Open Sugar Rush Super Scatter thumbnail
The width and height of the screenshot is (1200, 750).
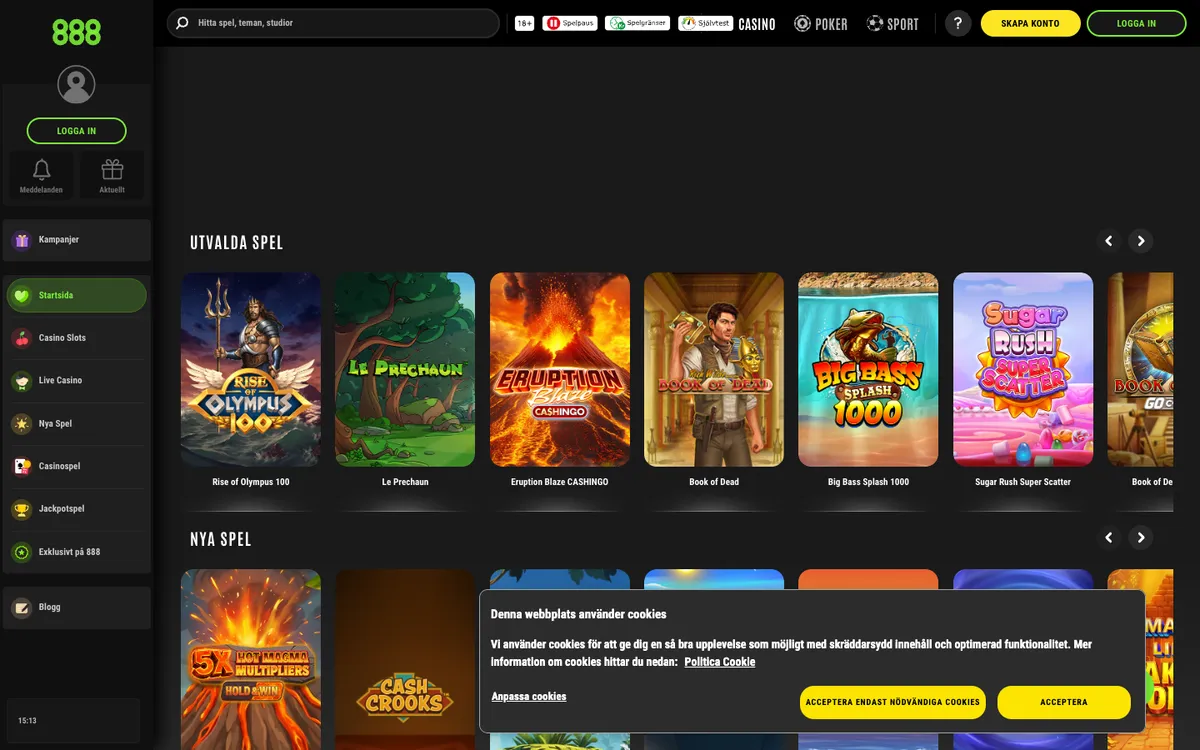[x=1023, y=370]
